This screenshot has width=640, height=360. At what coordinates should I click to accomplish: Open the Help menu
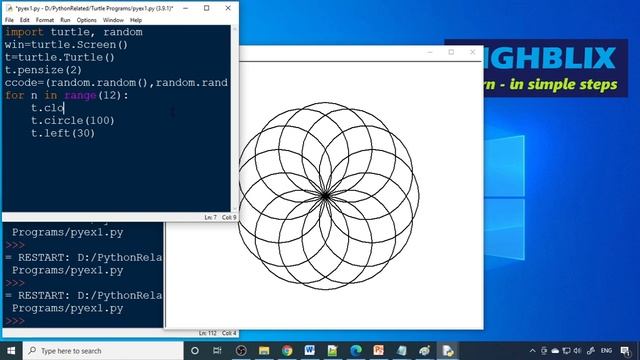point(136,20)
